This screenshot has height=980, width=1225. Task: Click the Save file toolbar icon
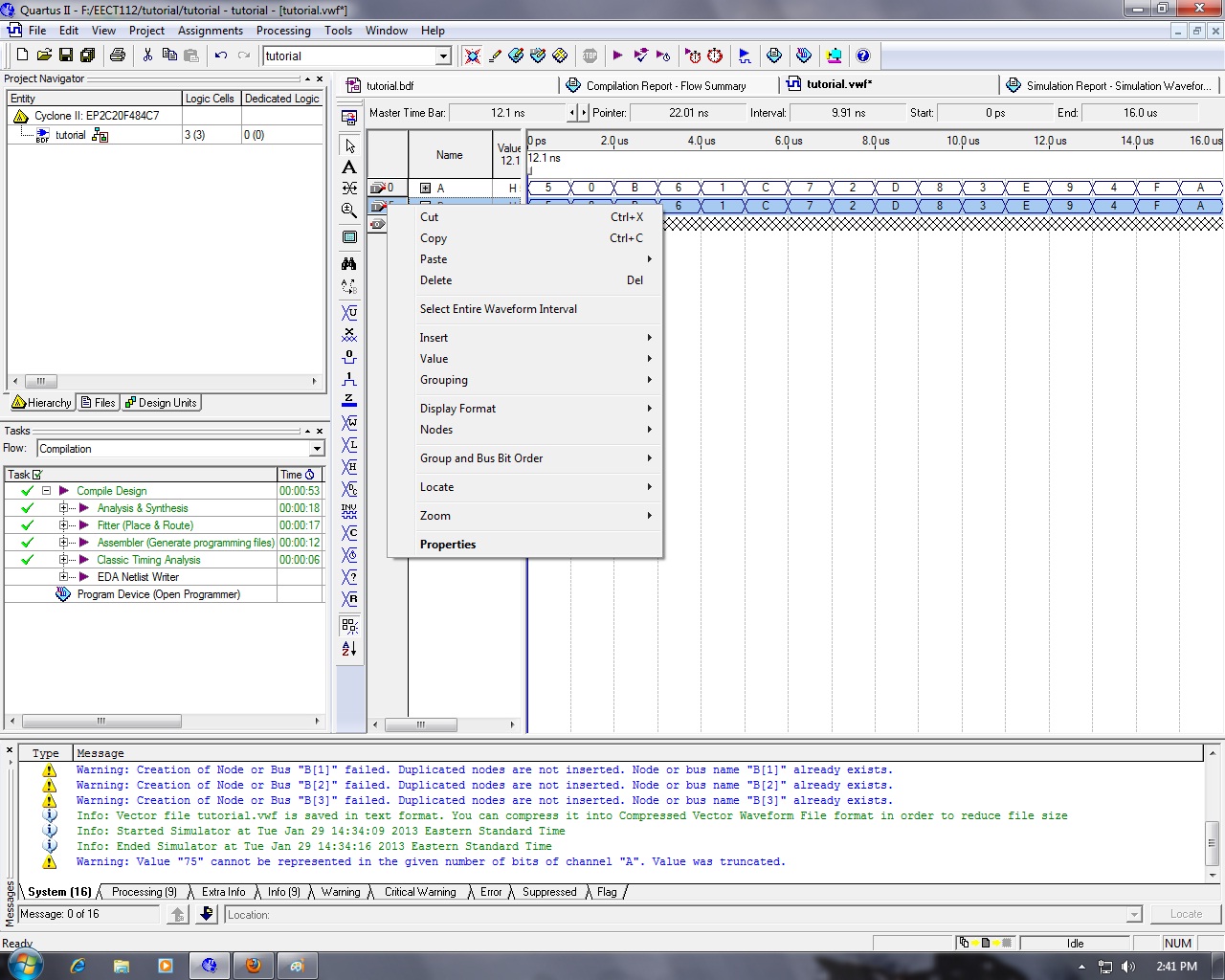(x=66, y=56)
